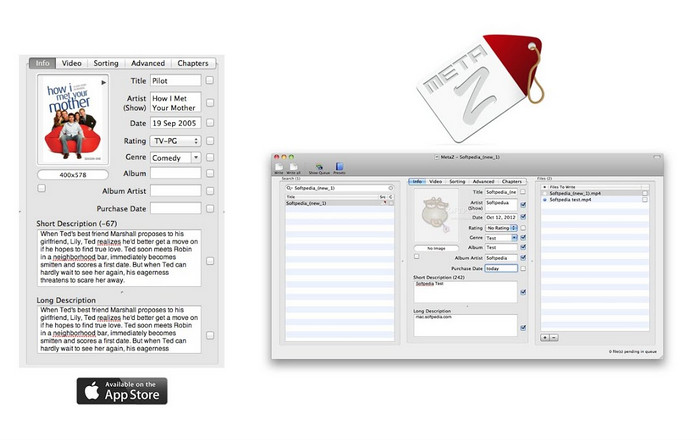Select Info tab in the large panel
Viewport: 700px width, 441px height.
click(42, 63)
